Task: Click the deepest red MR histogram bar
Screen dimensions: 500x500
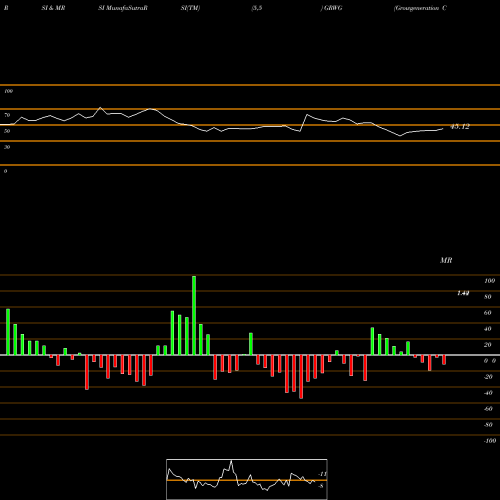Action: pyautogui.click(x=301, y=377)
